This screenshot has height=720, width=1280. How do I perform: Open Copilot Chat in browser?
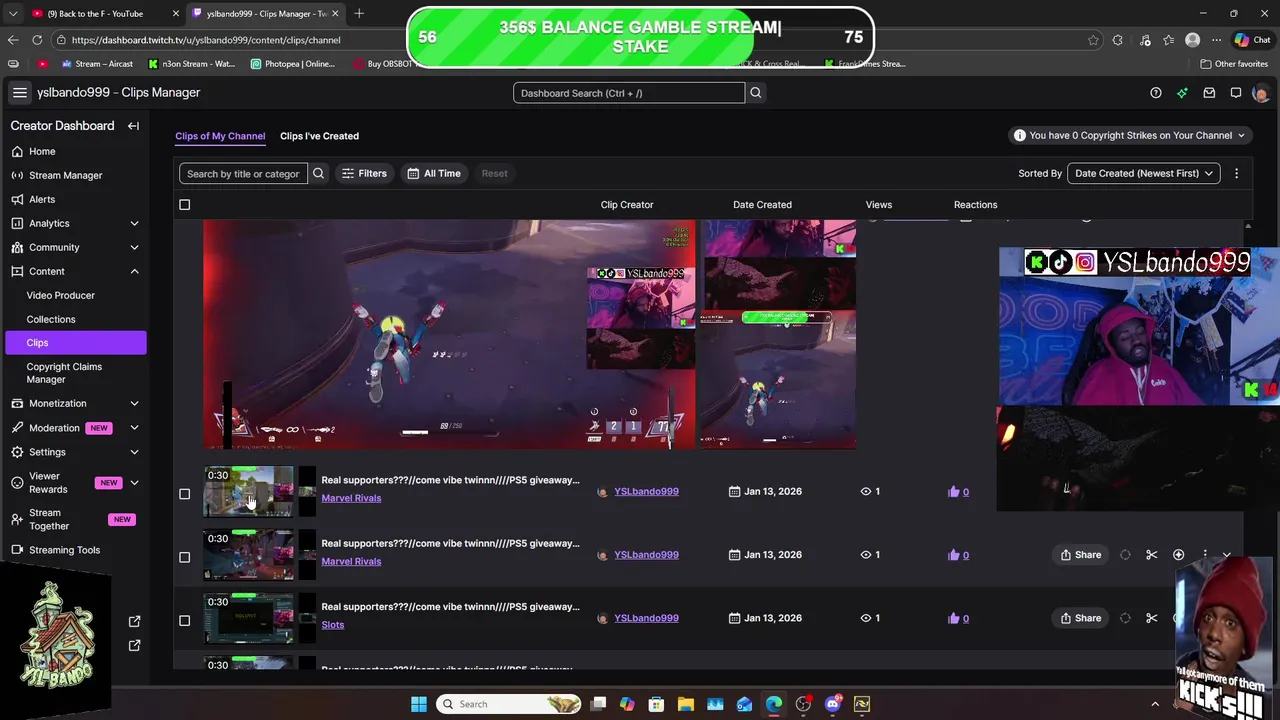[x=1255, y=40]
